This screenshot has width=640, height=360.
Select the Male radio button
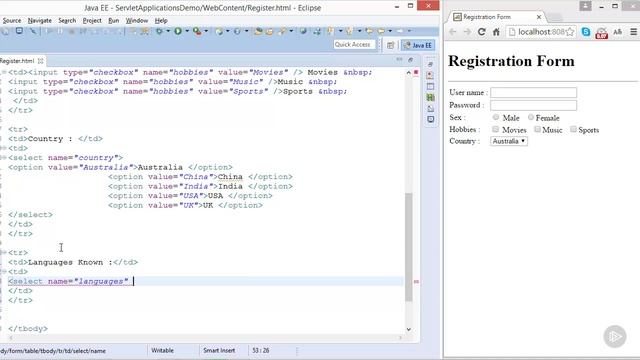point(496,118)
